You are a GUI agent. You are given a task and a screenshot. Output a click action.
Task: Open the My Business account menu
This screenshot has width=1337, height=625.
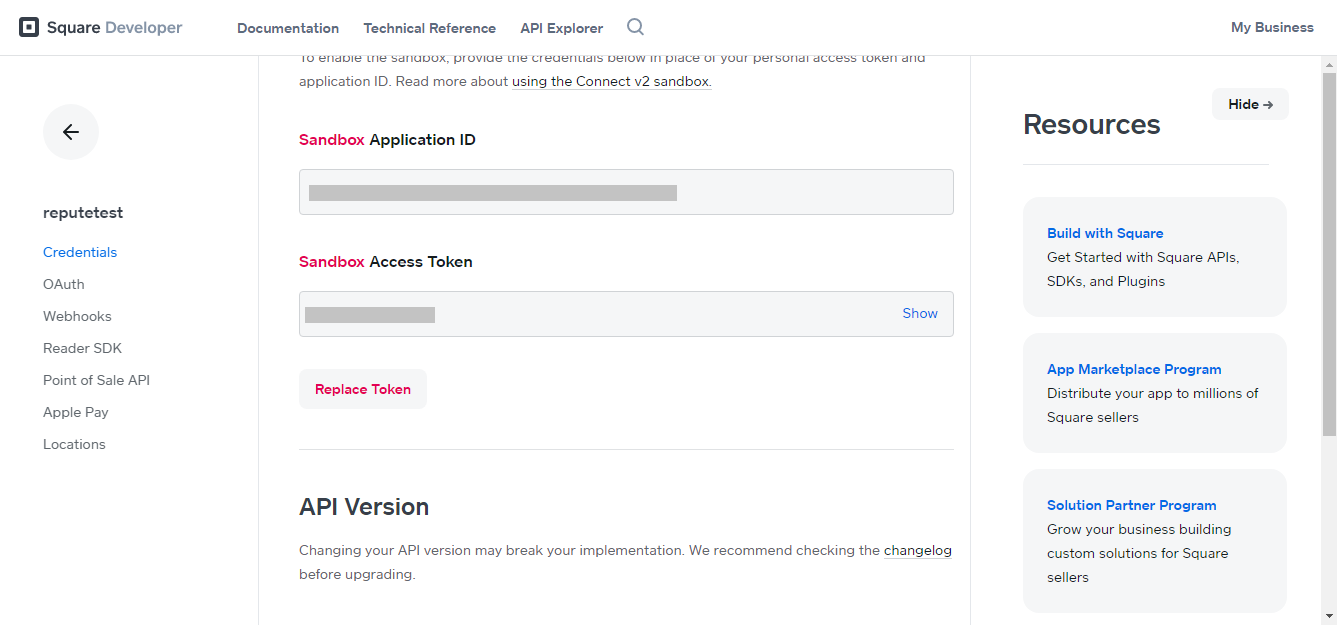pos(1272,28)
